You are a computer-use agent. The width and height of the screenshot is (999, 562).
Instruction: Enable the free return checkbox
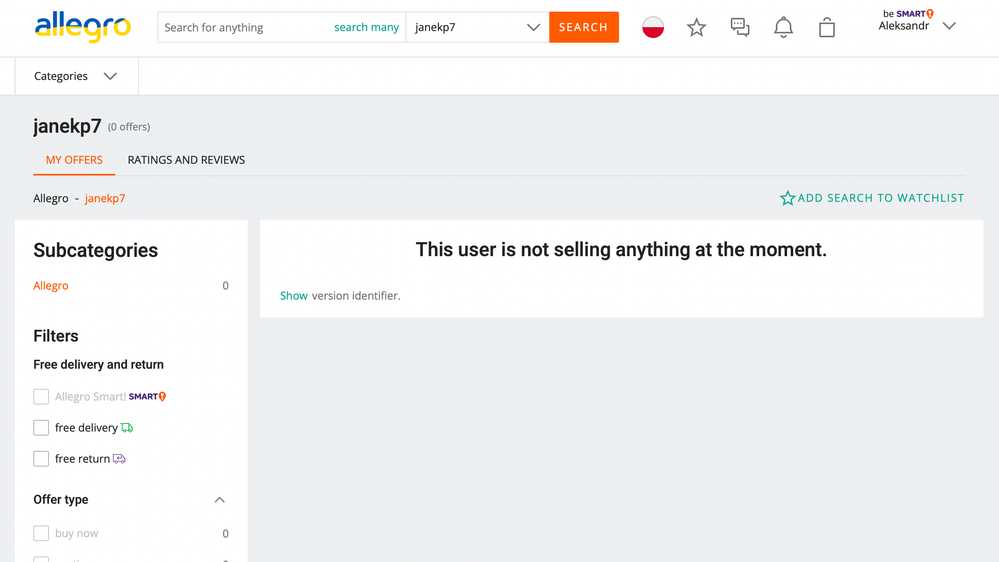click(41, 459)
